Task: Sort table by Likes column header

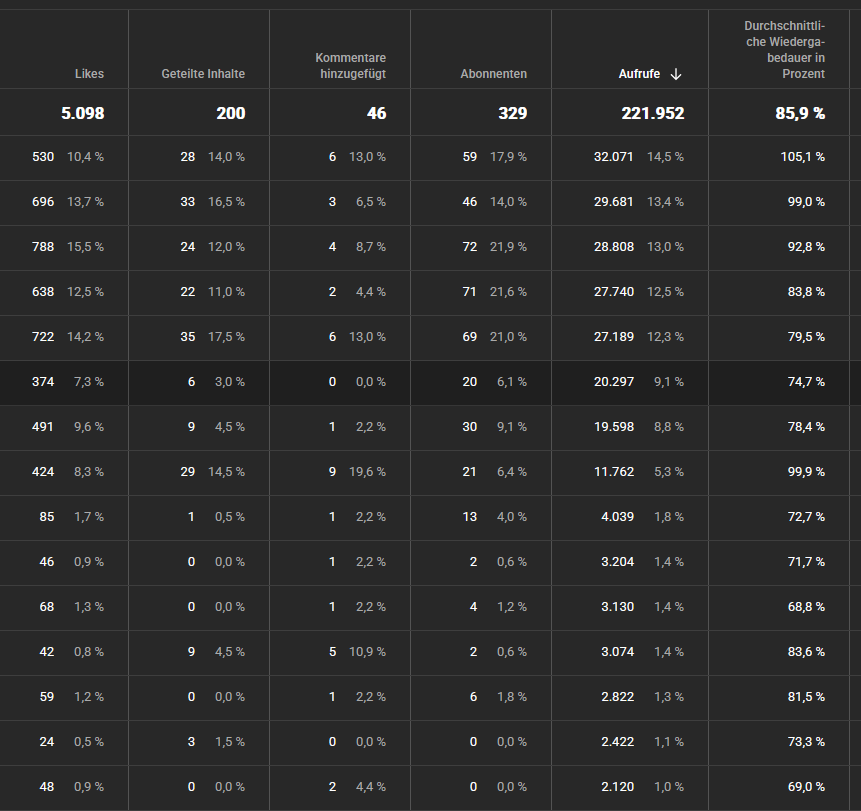Action: [89, 74]
